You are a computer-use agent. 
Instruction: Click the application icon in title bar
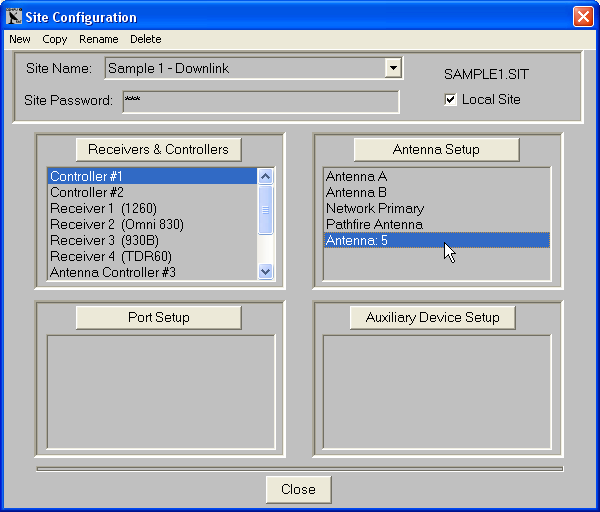point(15,17)
